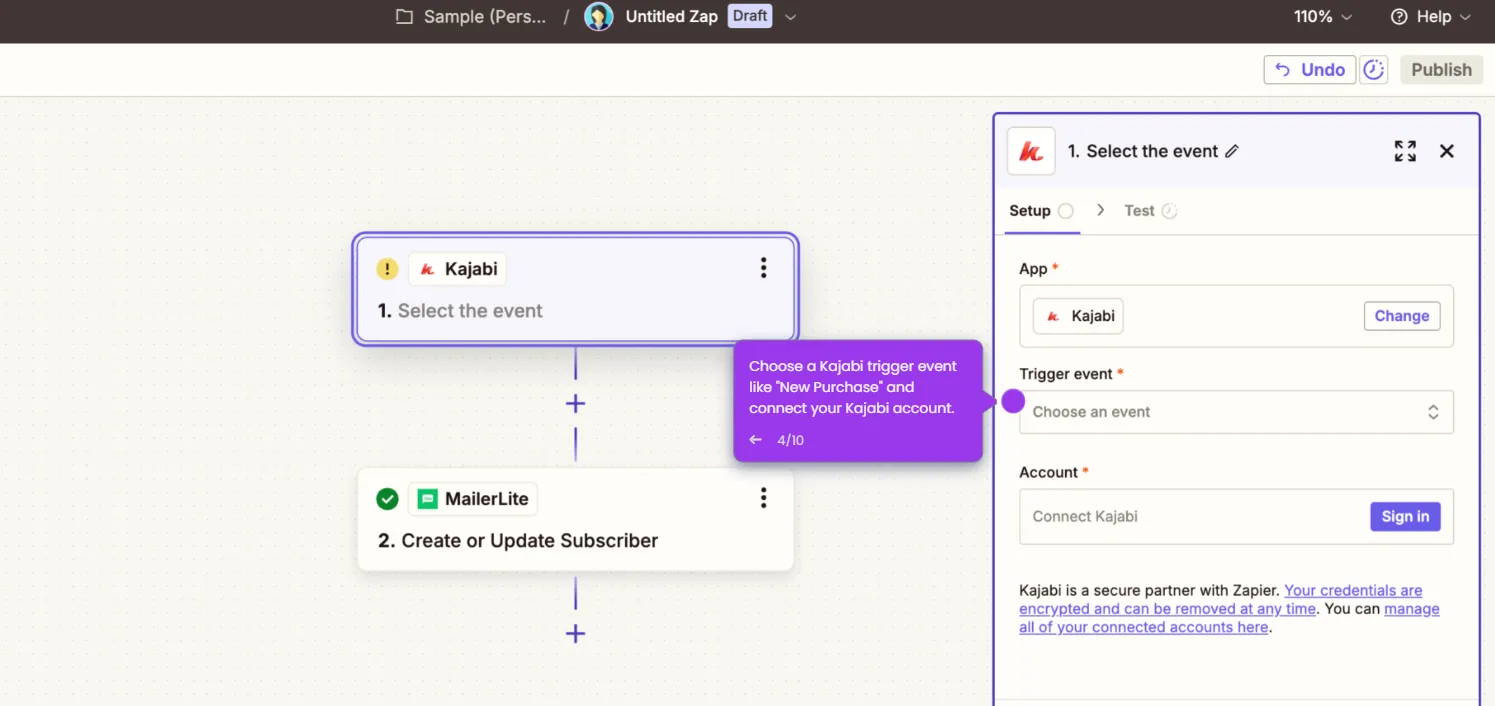Rename the Untitled Zap title
The image size is (1495, 706).
click(x=671, y=17)
